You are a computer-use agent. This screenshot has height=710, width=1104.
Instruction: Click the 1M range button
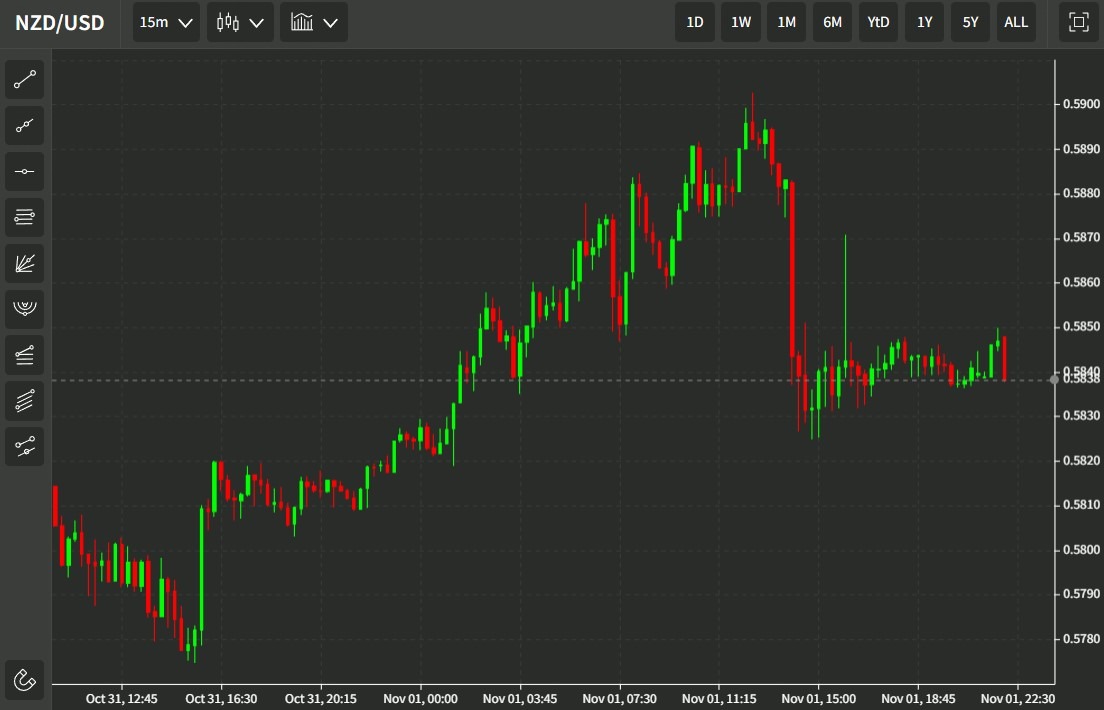pos(786,21)
